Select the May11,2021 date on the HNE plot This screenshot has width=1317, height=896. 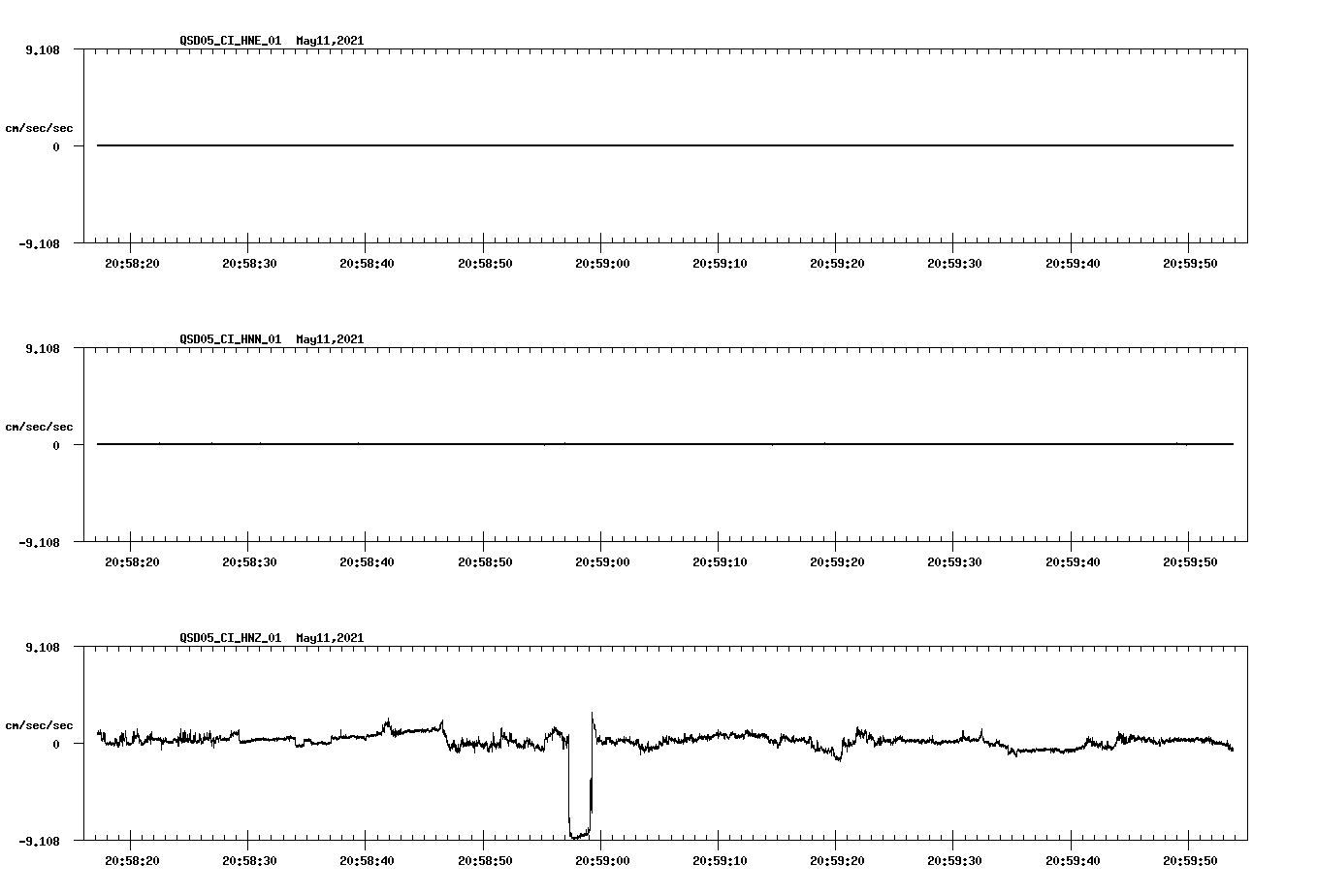click(x=330, y=41)
